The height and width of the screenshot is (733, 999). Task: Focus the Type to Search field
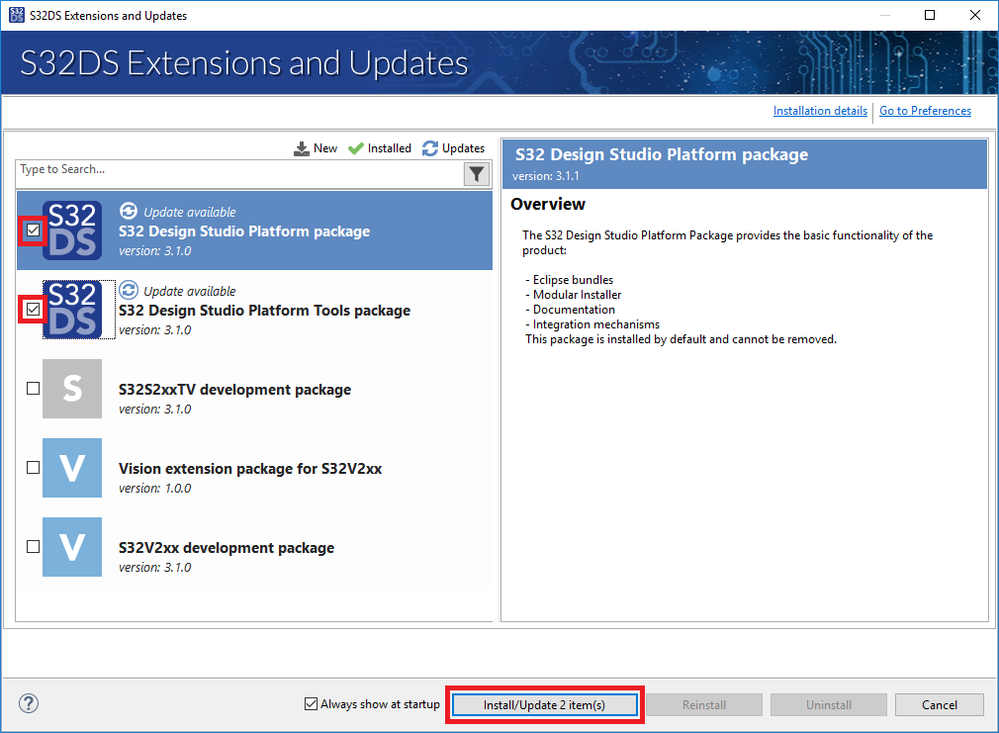point(240,172)
